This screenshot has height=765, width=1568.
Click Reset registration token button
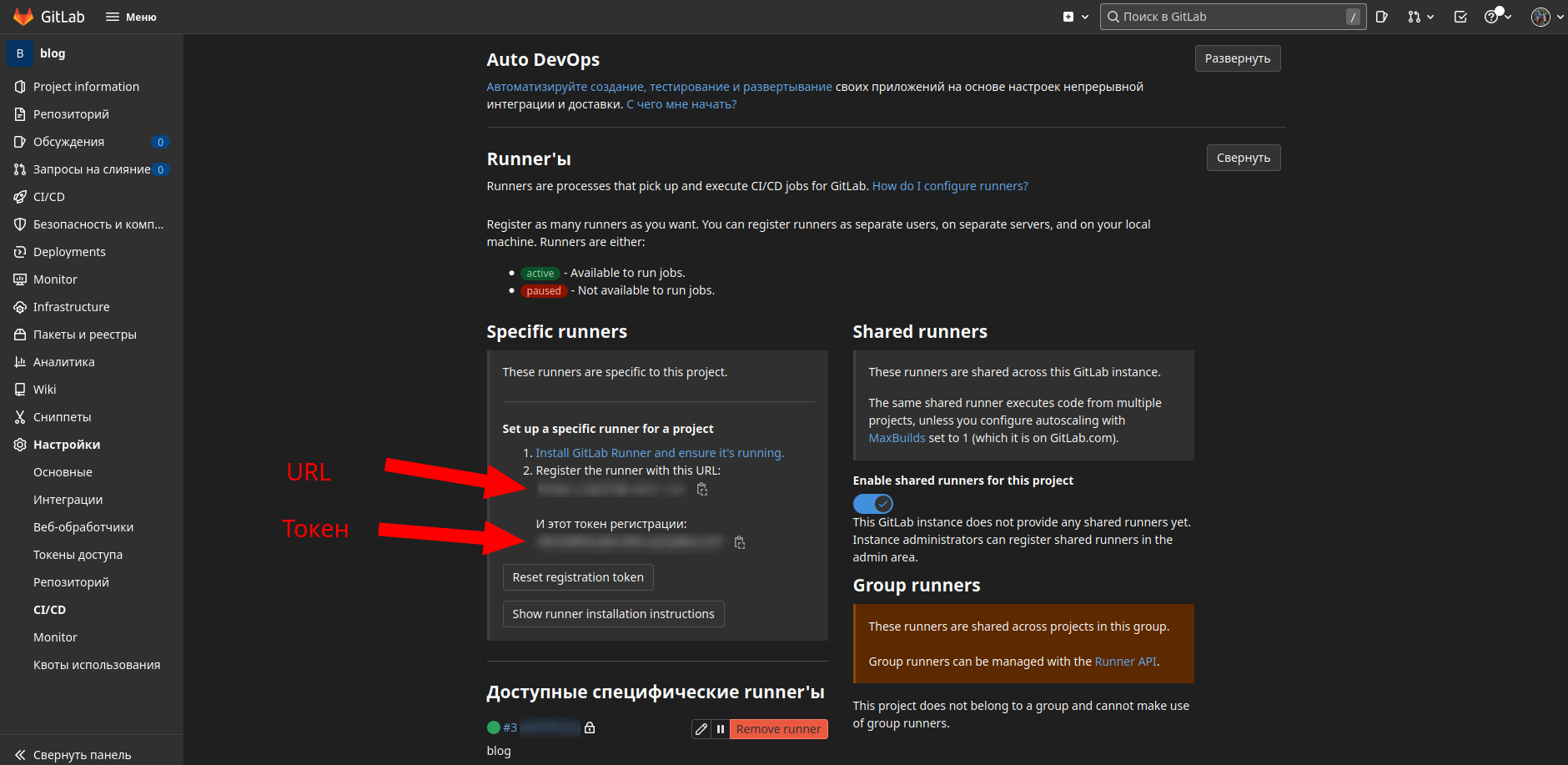[578, 577]
